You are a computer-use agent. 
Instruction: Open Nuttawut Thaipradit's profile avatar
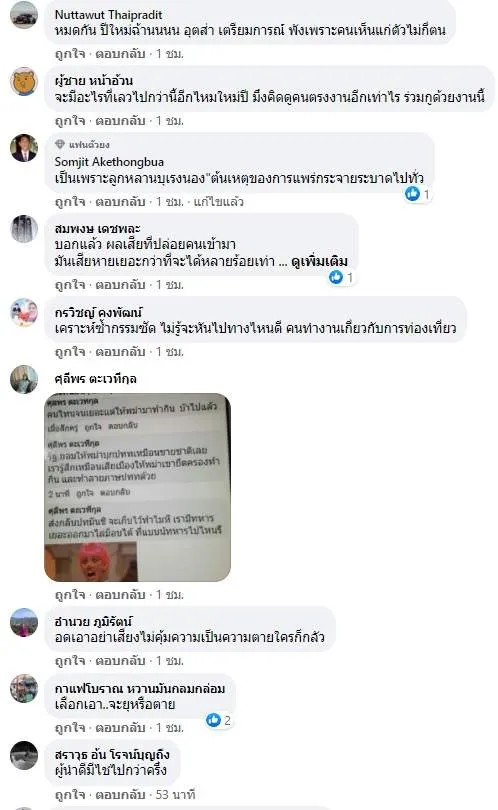[x=24, y=15]
